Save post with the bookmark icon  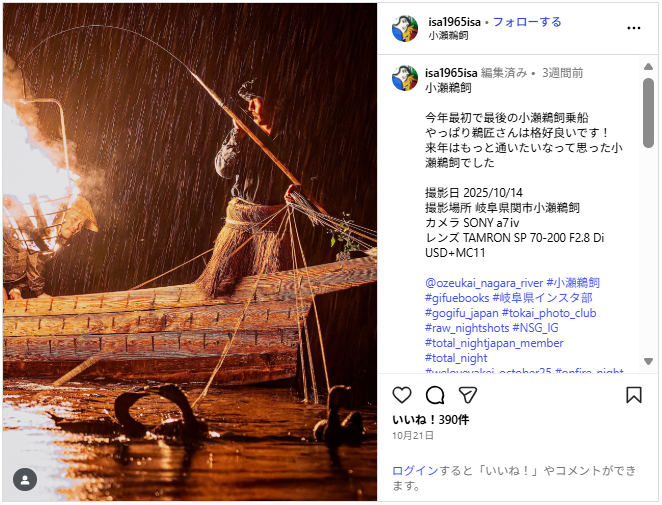(634, 395)
